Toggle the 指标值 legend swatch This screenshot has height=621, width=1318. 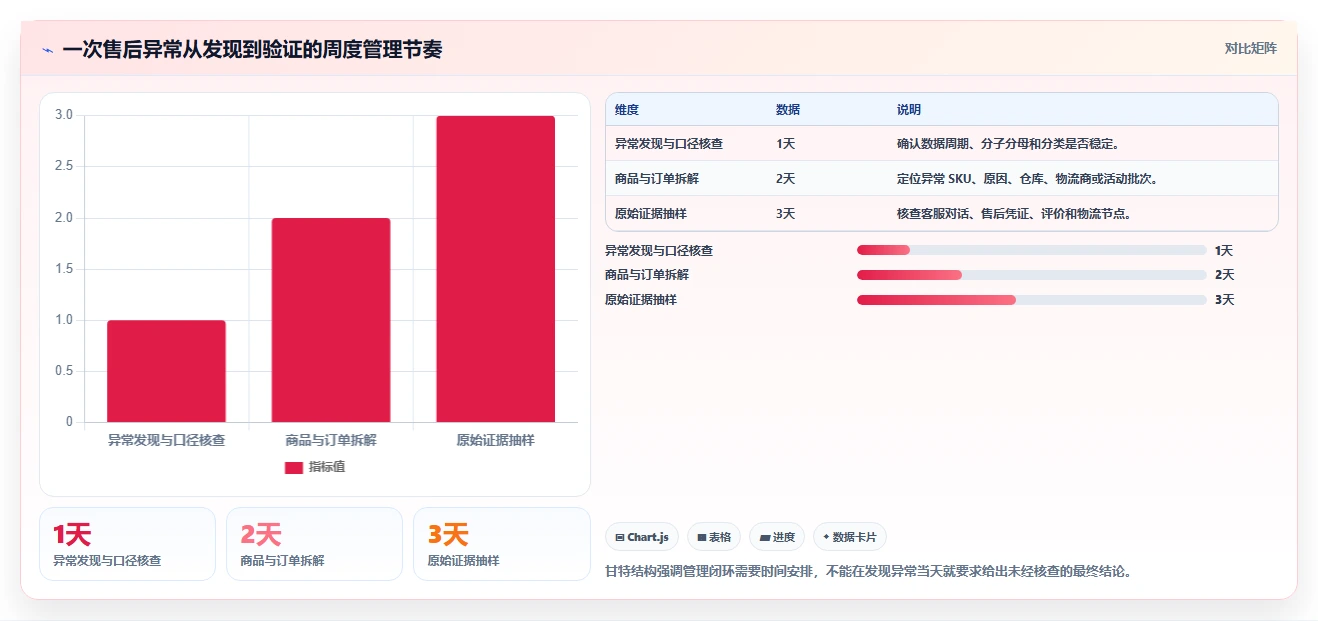tap(293, 467)
